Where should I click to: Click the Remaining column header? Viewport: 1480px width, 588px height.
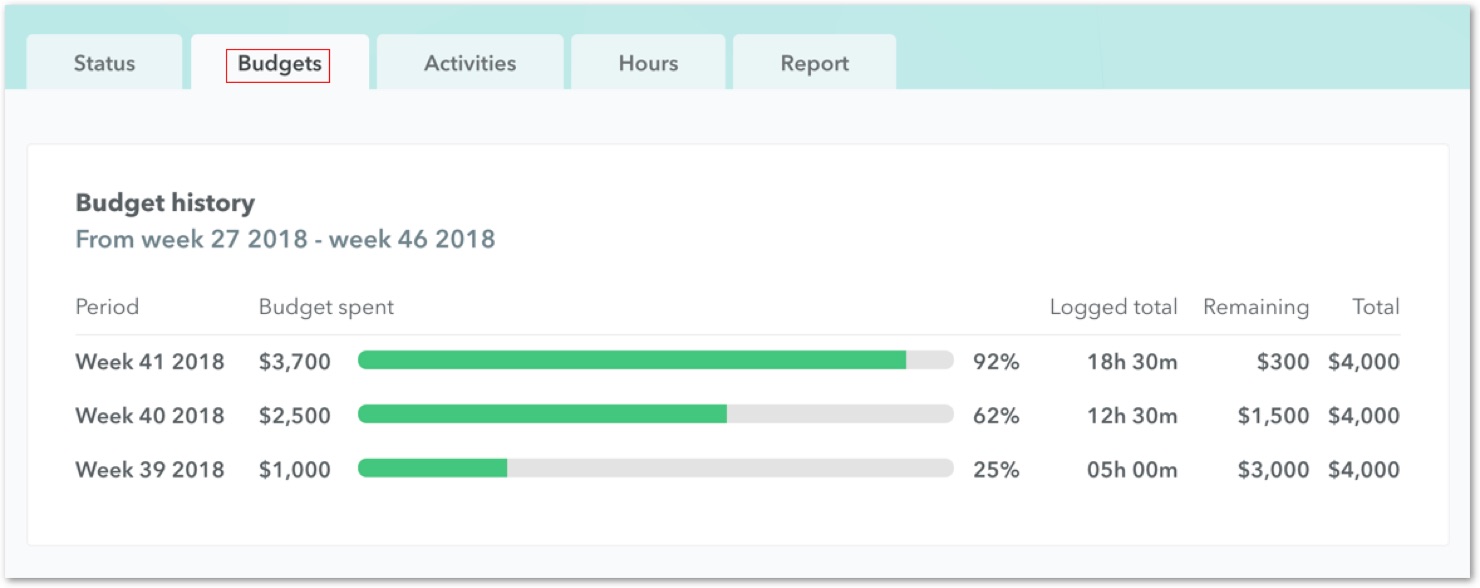(x=1257, y=307)
